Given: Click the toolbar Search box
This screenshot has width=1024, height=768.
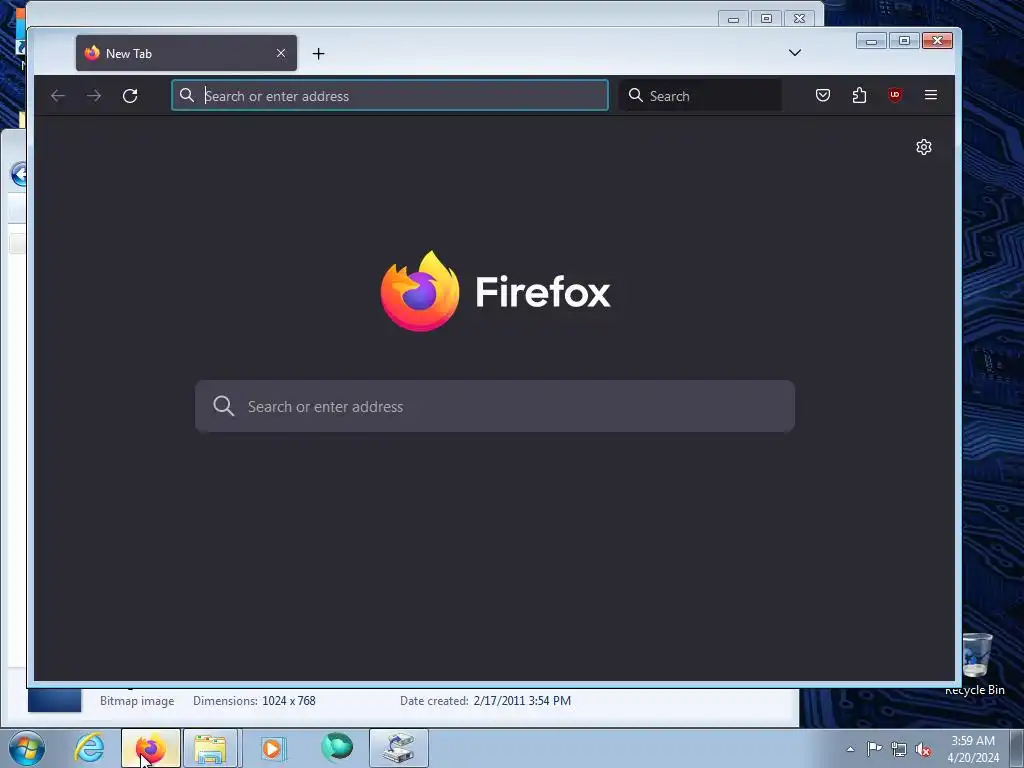Looking at the screenshot, I should pos(699,95).
